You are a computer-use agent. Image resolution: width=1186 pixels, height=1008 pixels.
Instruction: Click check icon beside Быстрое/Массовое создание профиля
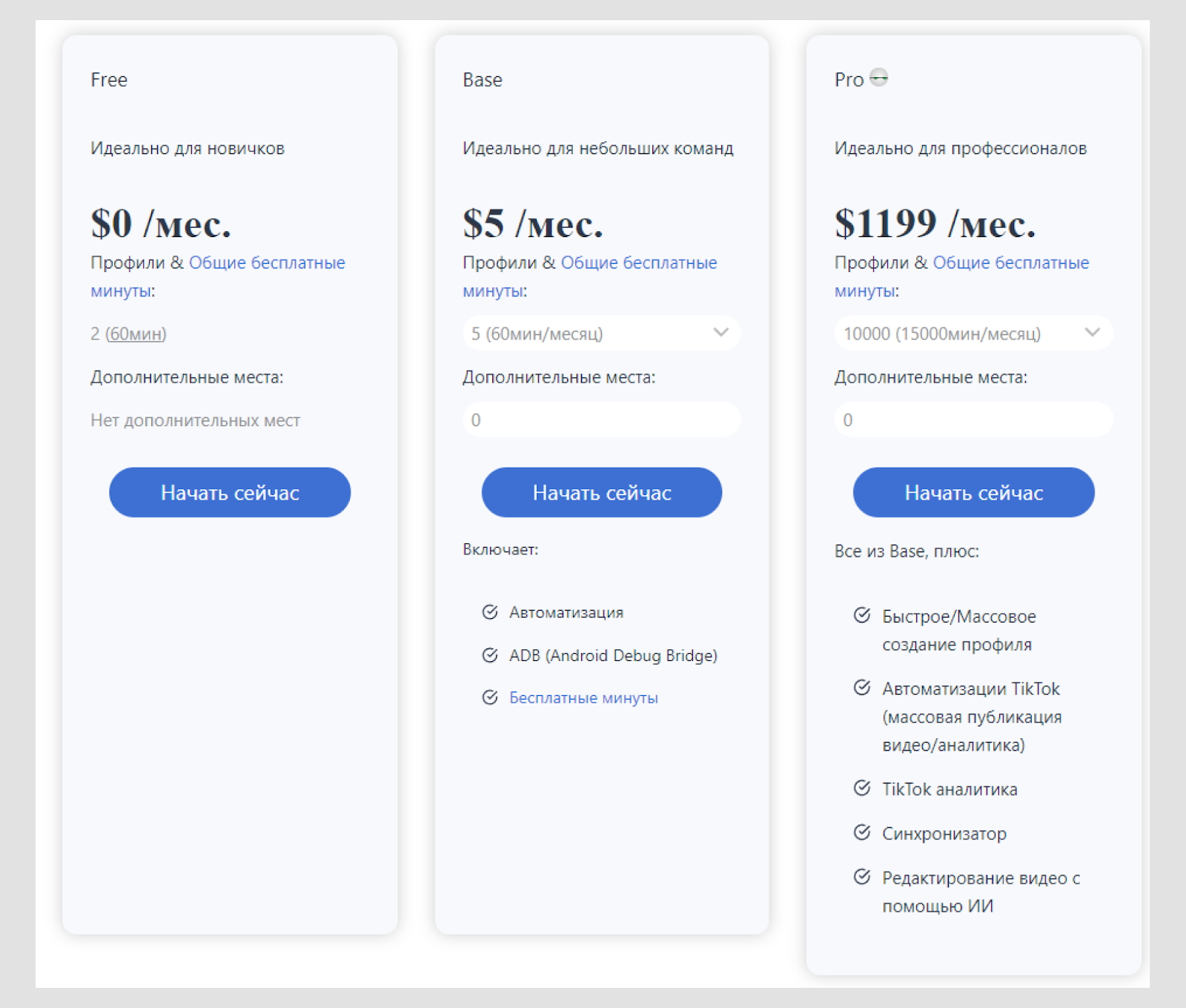pos(862,615)
